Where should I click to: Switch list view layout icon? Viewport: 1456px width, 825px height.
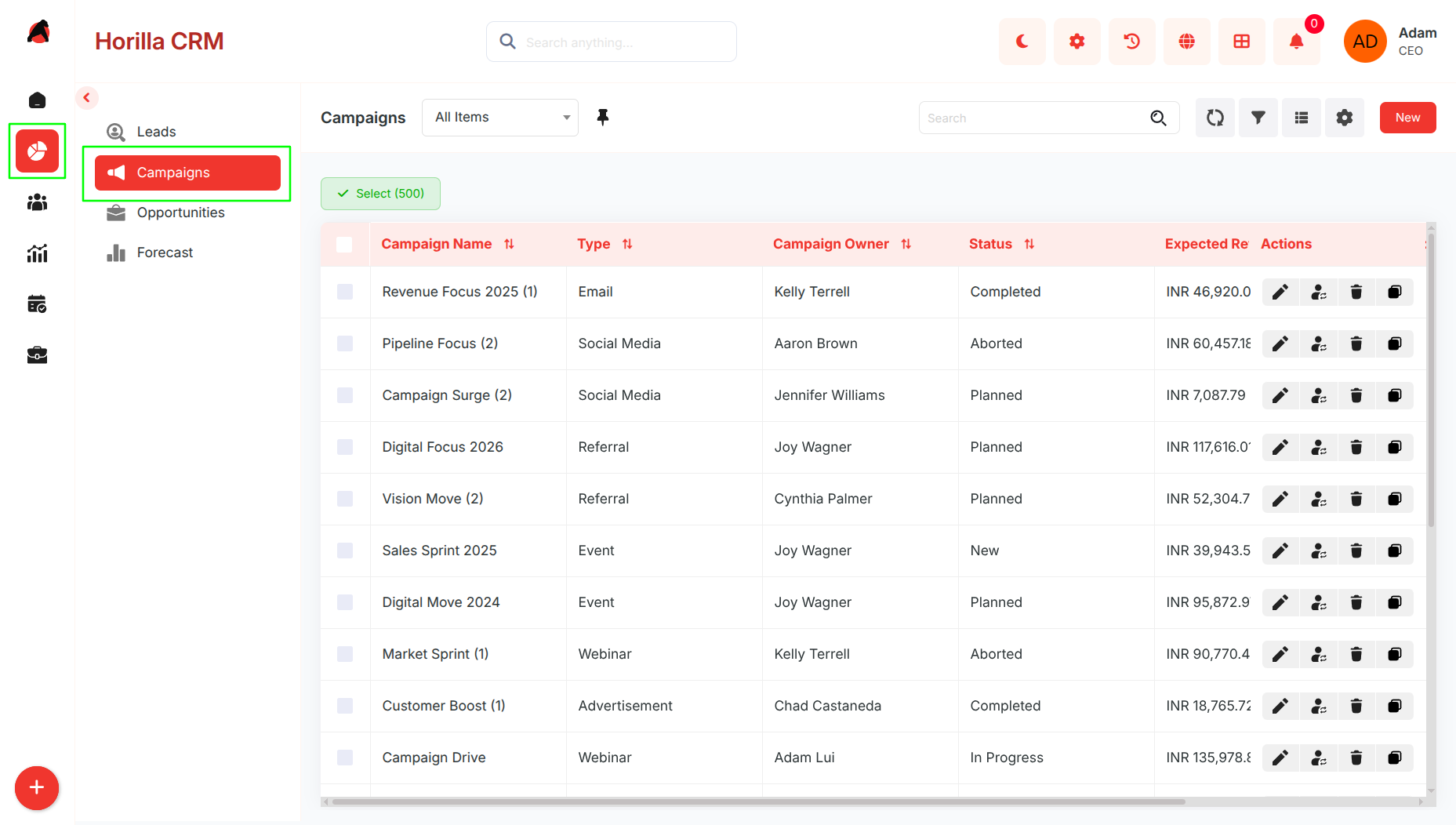(x=1301, y=118)
